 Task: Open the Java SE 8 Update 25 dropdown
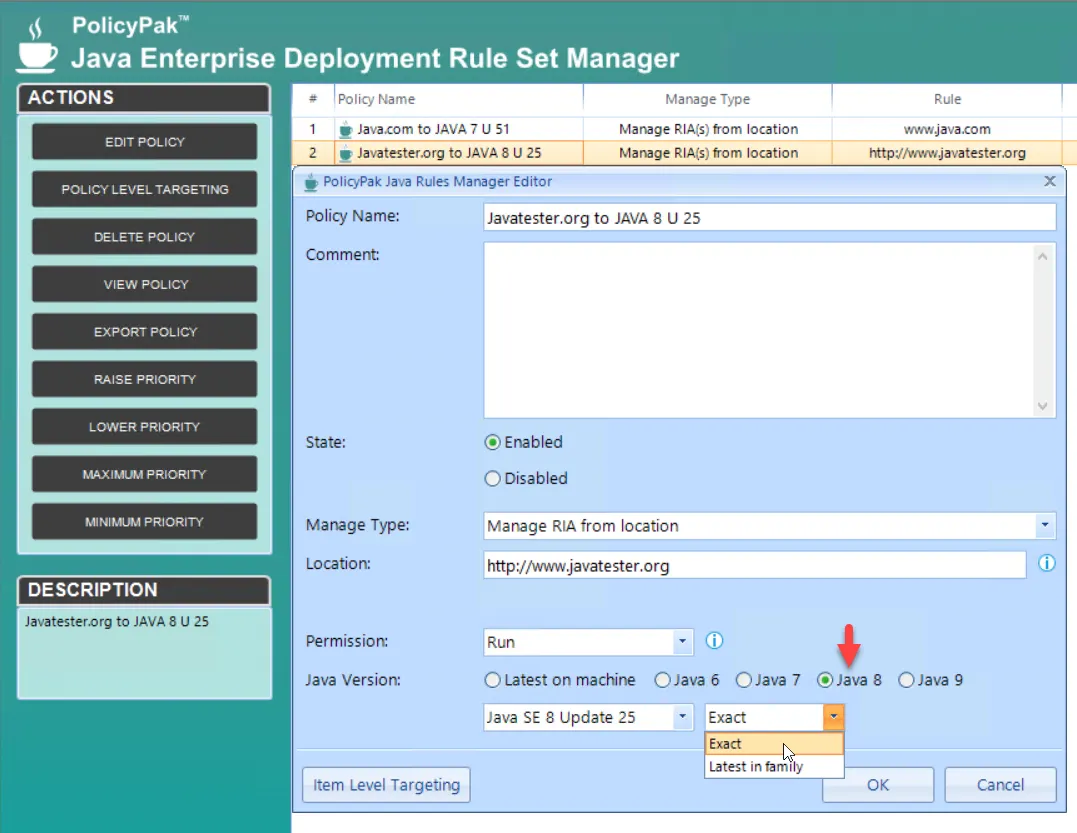(x=682, y=717)
